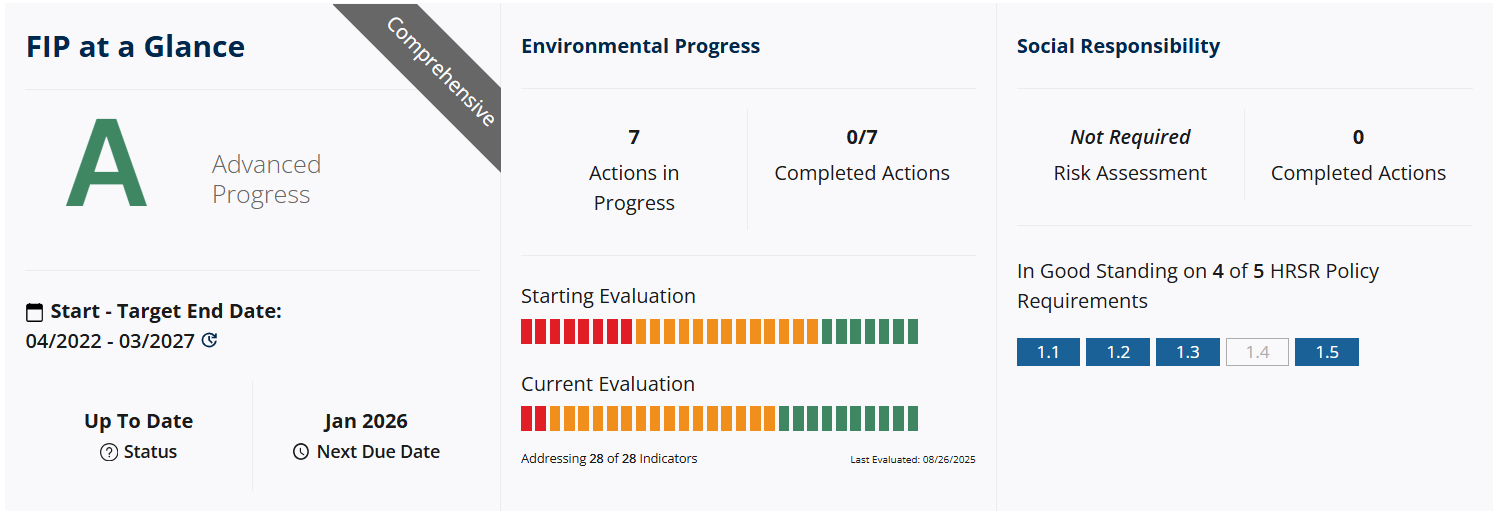Click red segment of Starting Evaluation bar
The width and height of the screenshot is (1496, 515).
tap(576, 332)
